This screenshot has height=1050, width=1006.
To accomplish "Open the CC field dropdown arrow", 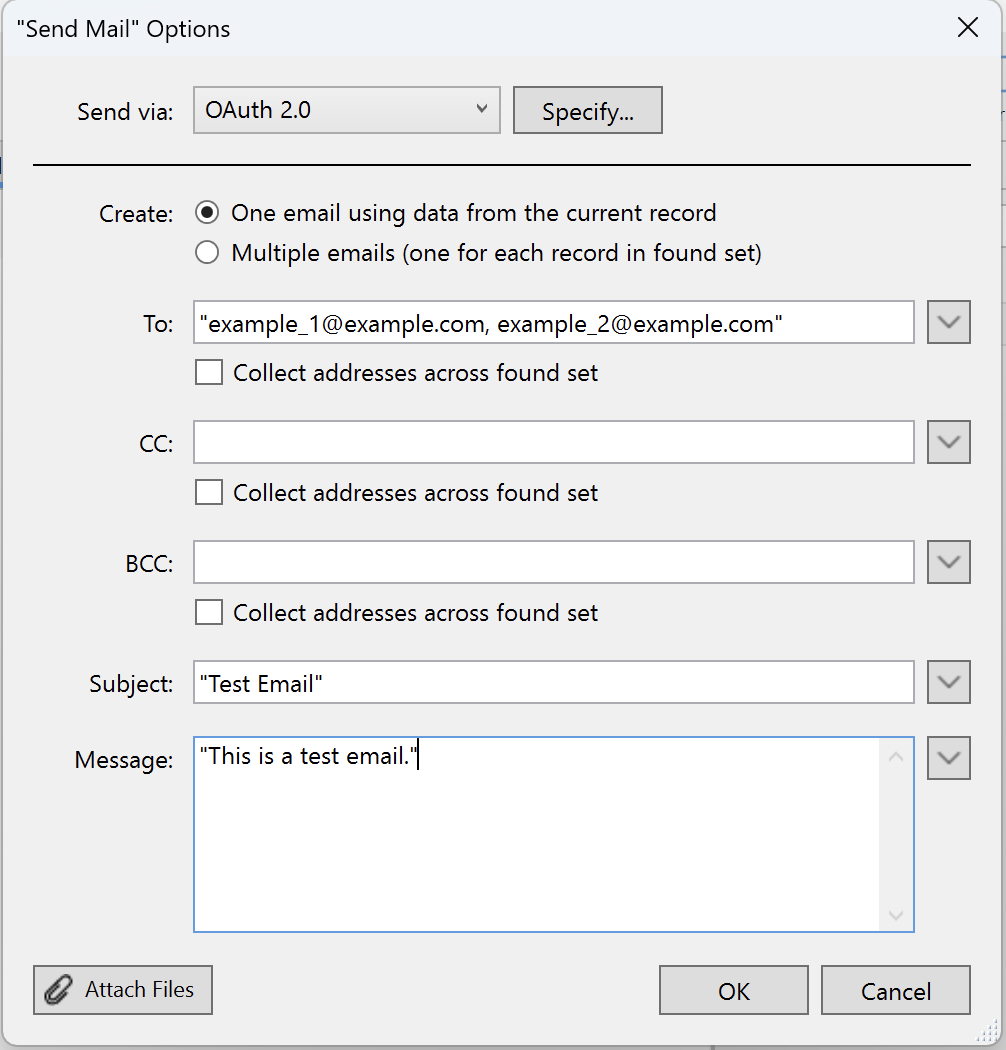I will [948, 442].
